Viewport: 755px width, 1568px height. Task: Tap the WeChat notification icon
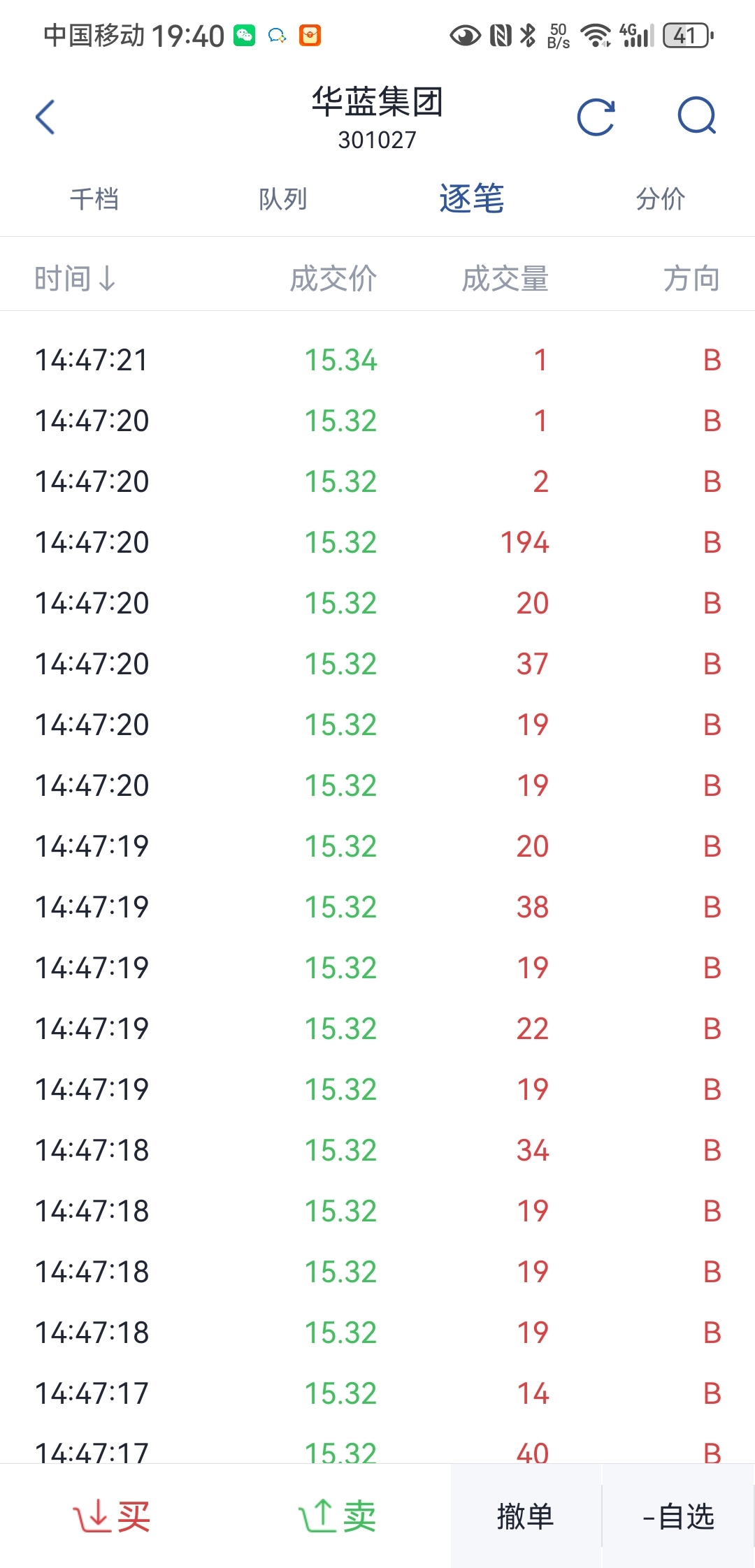[x=245, y=35]
